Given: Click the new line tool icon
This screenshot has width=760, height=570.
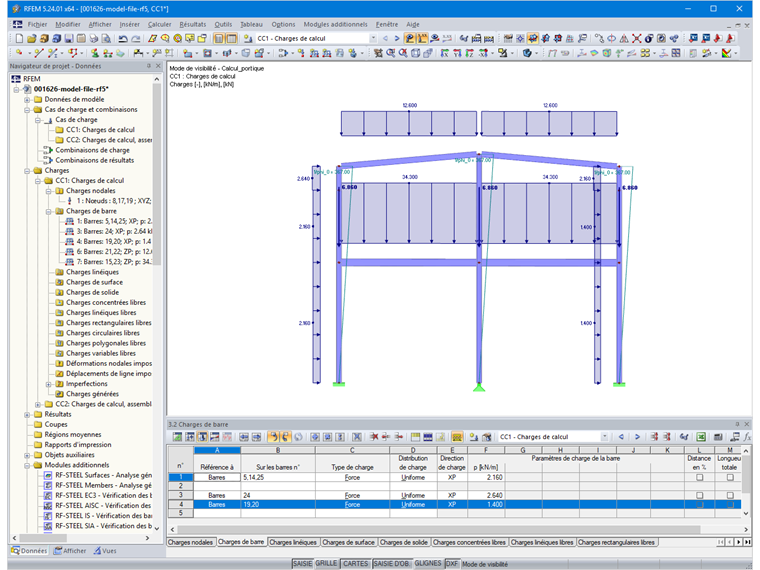Looking at the screenshot, I should click(x=39, y=53).
